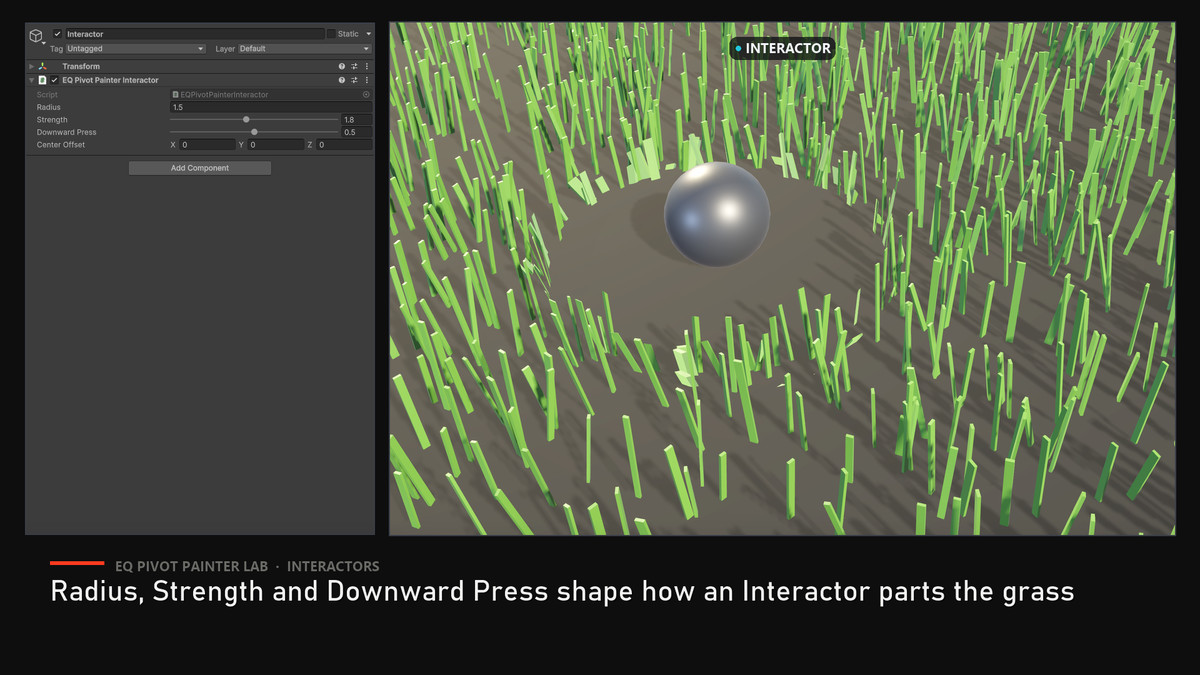Click the Radius value field showing 1.5
Screen dimensions: 1200x675
(271, 107)
